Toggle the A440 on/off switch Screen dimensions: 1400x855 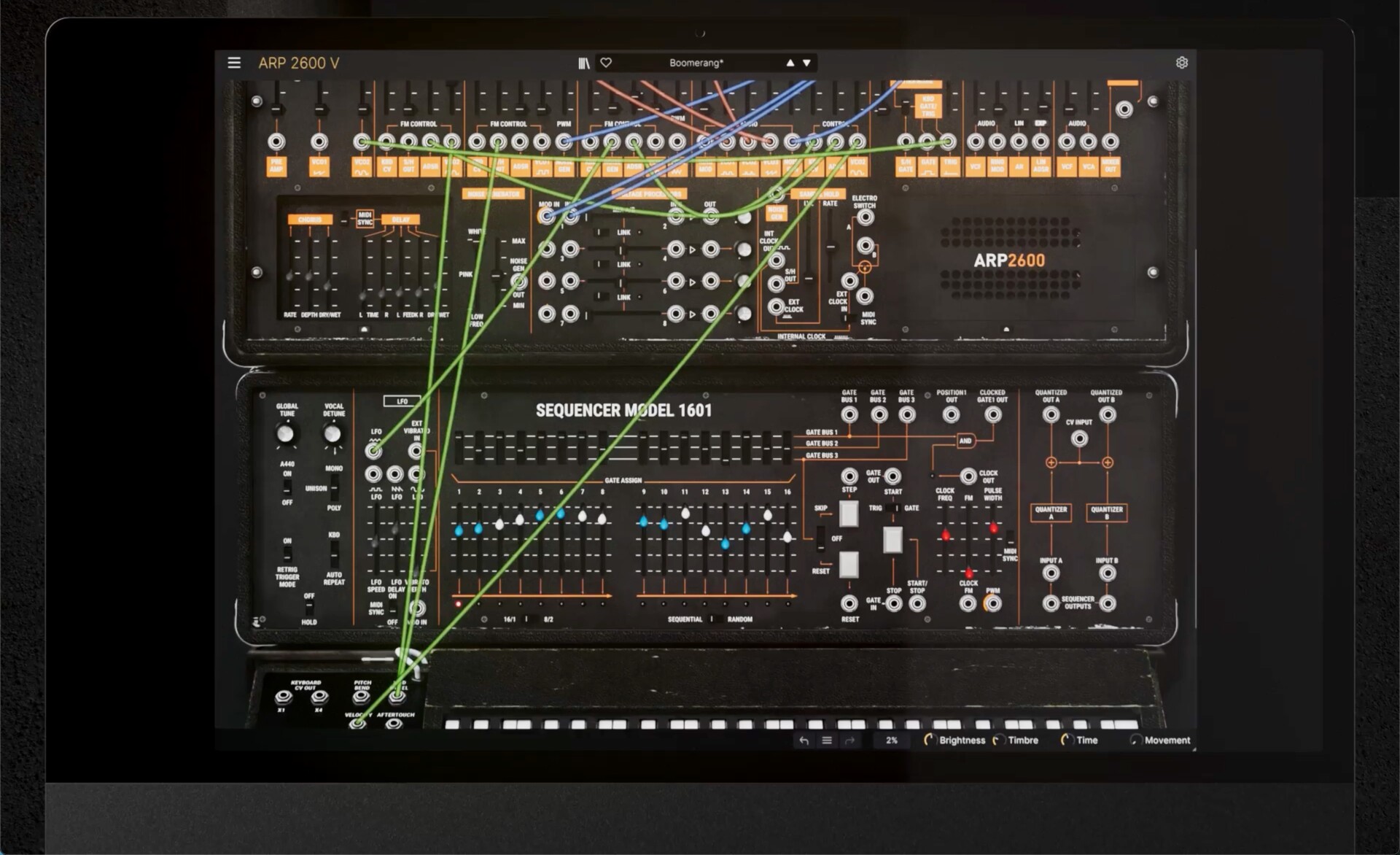(x=287, y=487)
